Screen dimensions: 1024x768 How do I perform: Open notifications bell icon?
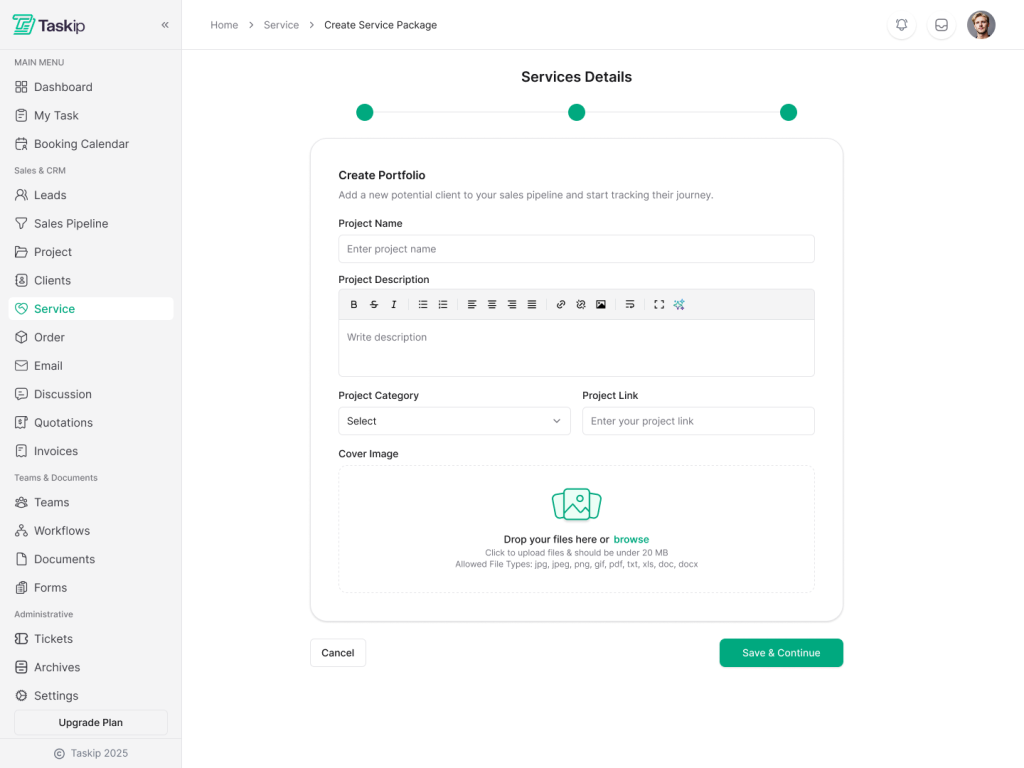point(902,25)
